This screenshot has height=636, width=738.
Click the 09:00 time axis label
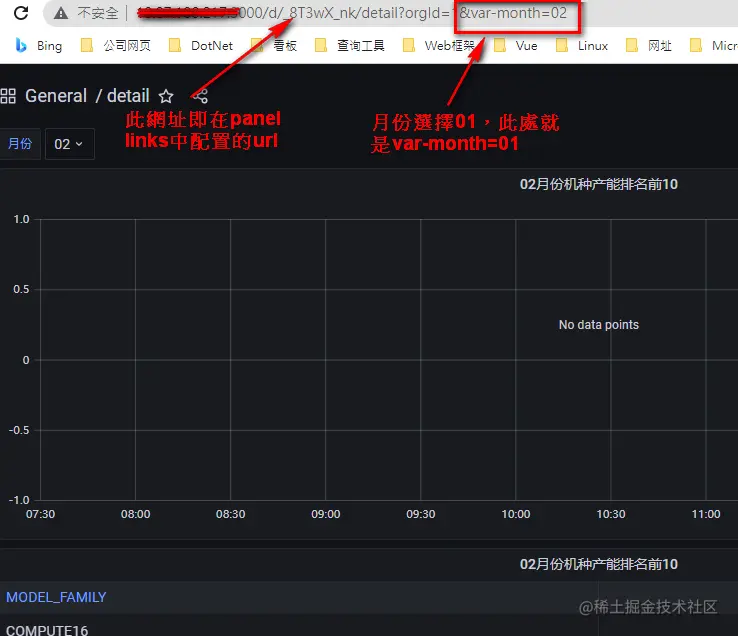pyautogui.click(x=326, y=514)
